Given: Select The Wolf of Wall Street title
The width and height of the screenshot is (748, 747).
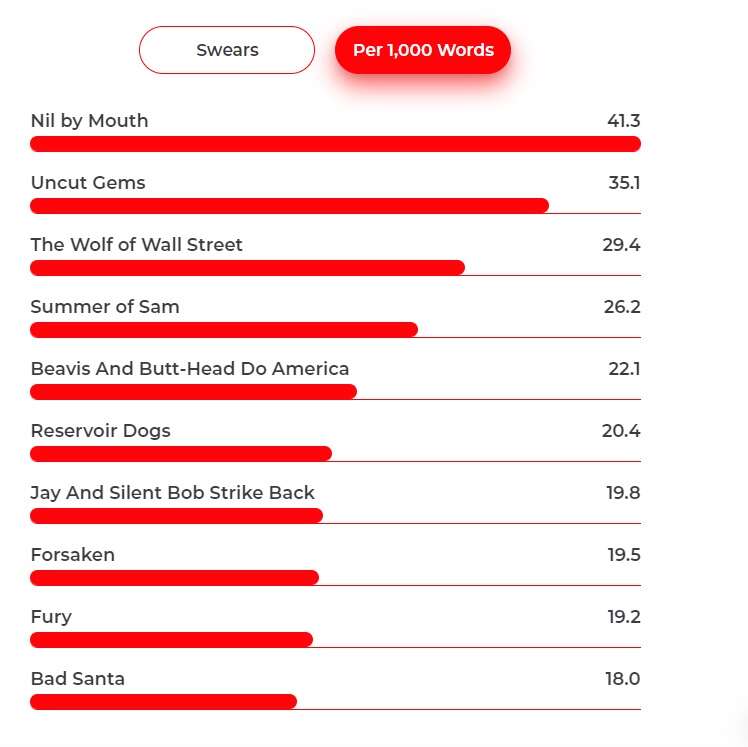Looking at the screenshot, I should click(x=137, y=245).
